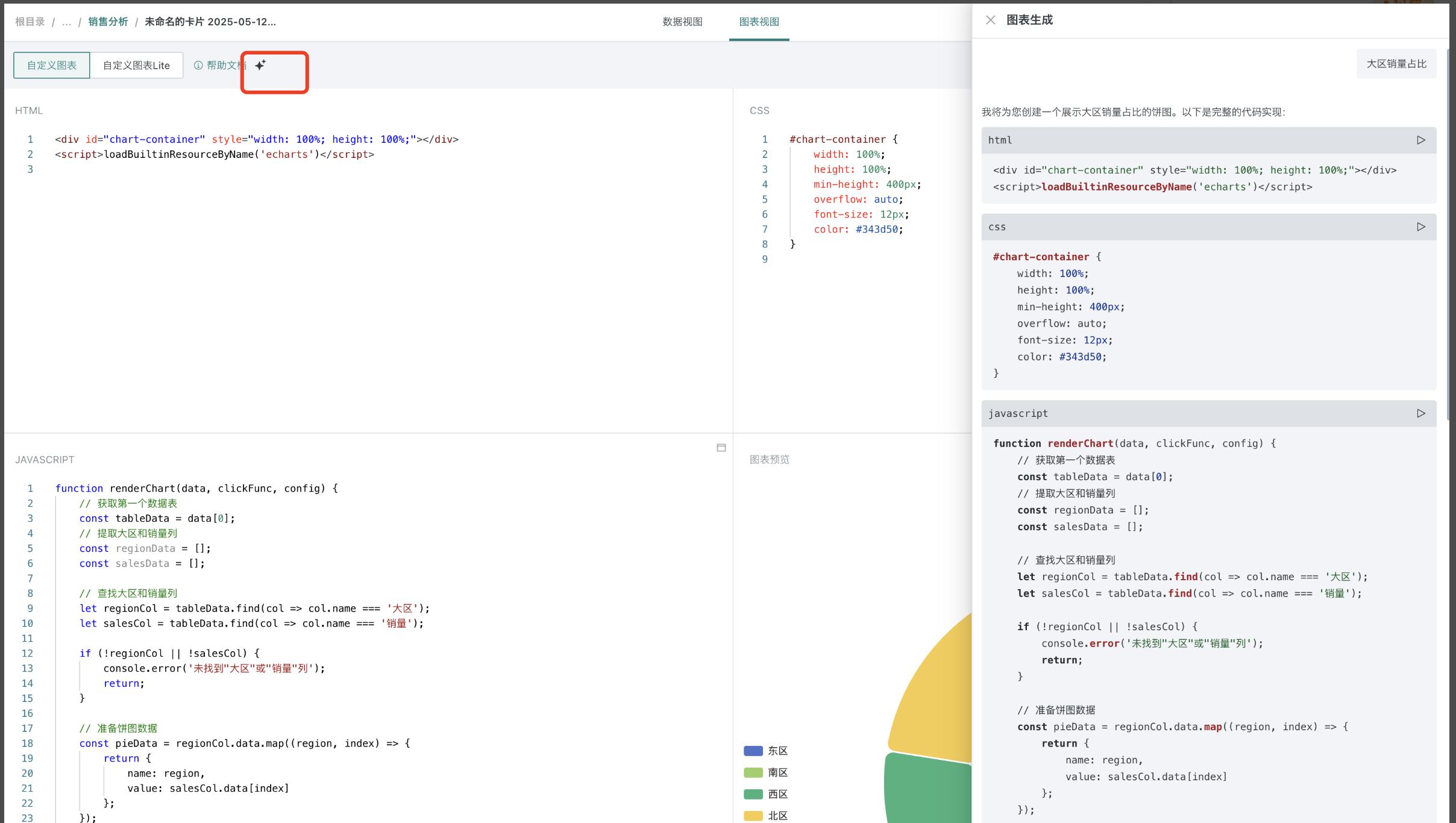Screen dimensions: 1456x823
Task: Click the html code block header label
Action: (x=1000, y=140)
